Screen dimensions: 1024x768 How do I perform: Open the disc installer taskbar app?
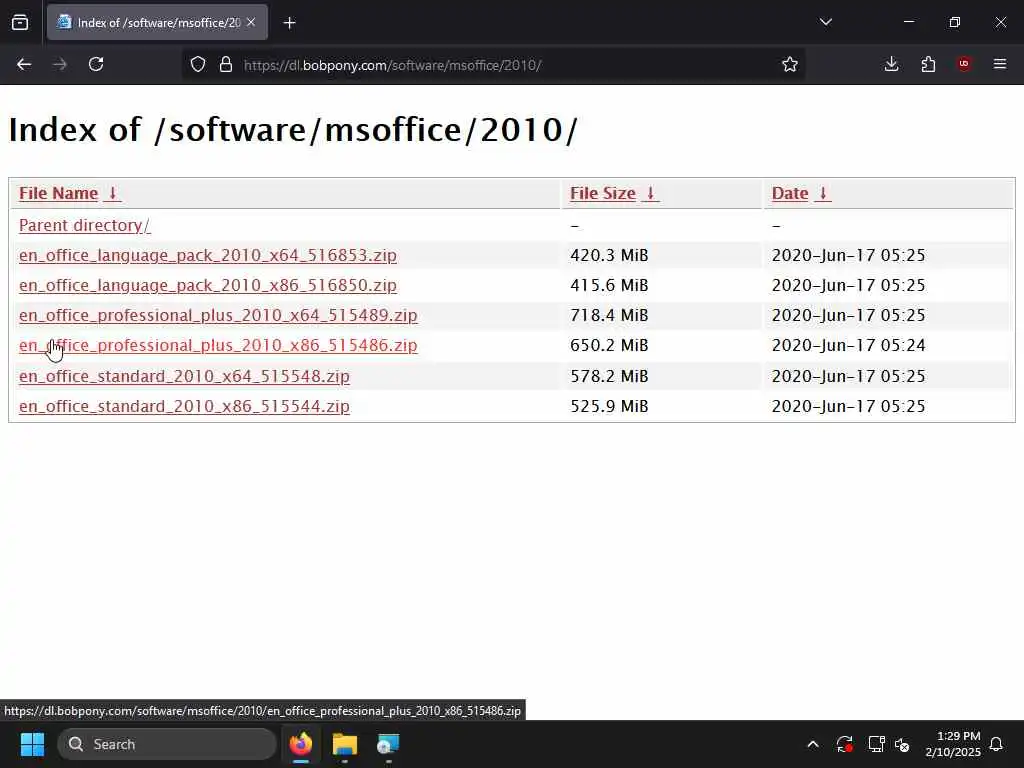tap(388, 744)
